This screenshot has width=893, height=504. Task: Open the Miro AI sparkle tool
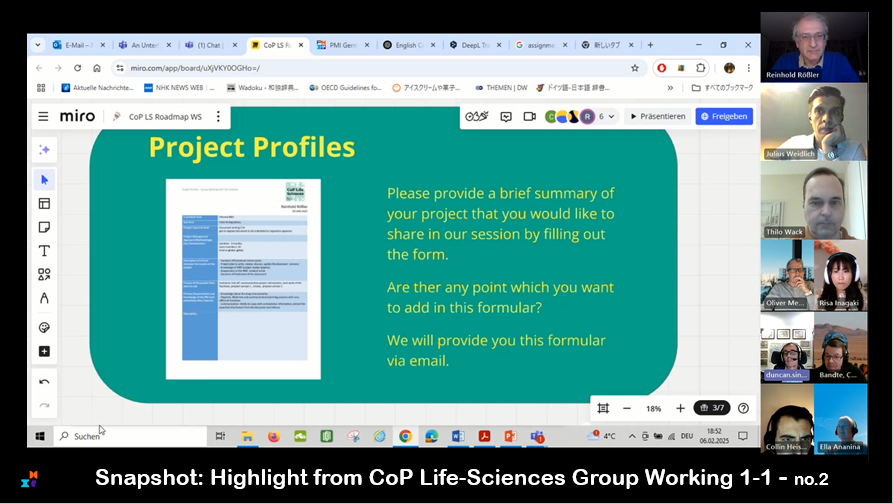[x=44, y=149]
